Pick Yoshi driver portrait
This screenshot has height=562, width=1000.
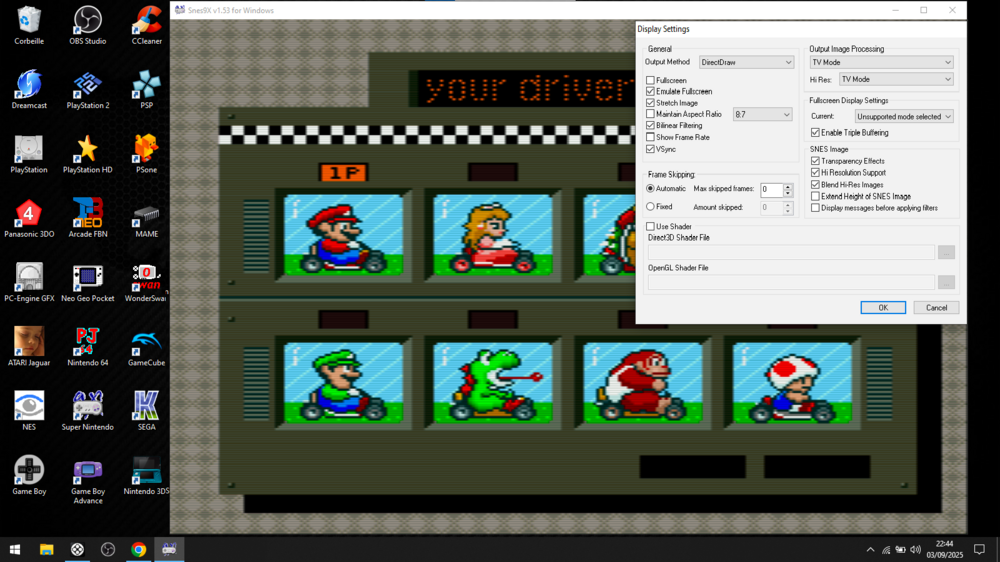tap(493, 383)
